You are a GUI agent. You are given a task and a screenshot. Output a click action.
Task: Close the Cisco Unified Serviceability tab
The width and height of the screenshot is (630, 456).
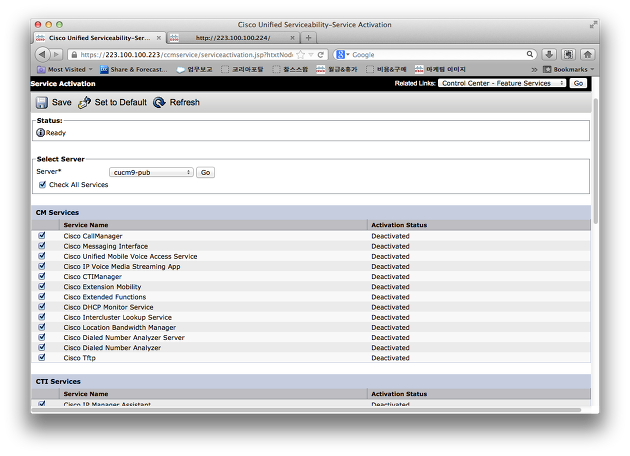[159, 38]
